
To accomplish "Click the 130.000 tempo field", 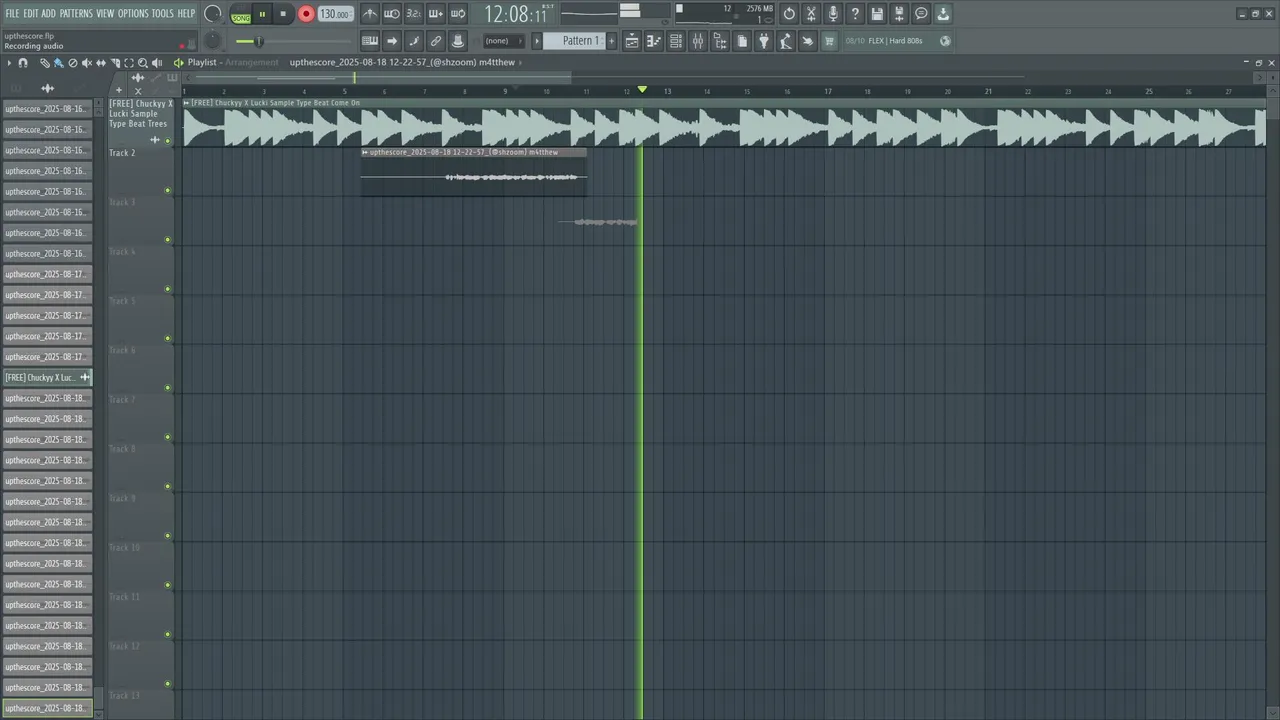I will tap(335, 14).
